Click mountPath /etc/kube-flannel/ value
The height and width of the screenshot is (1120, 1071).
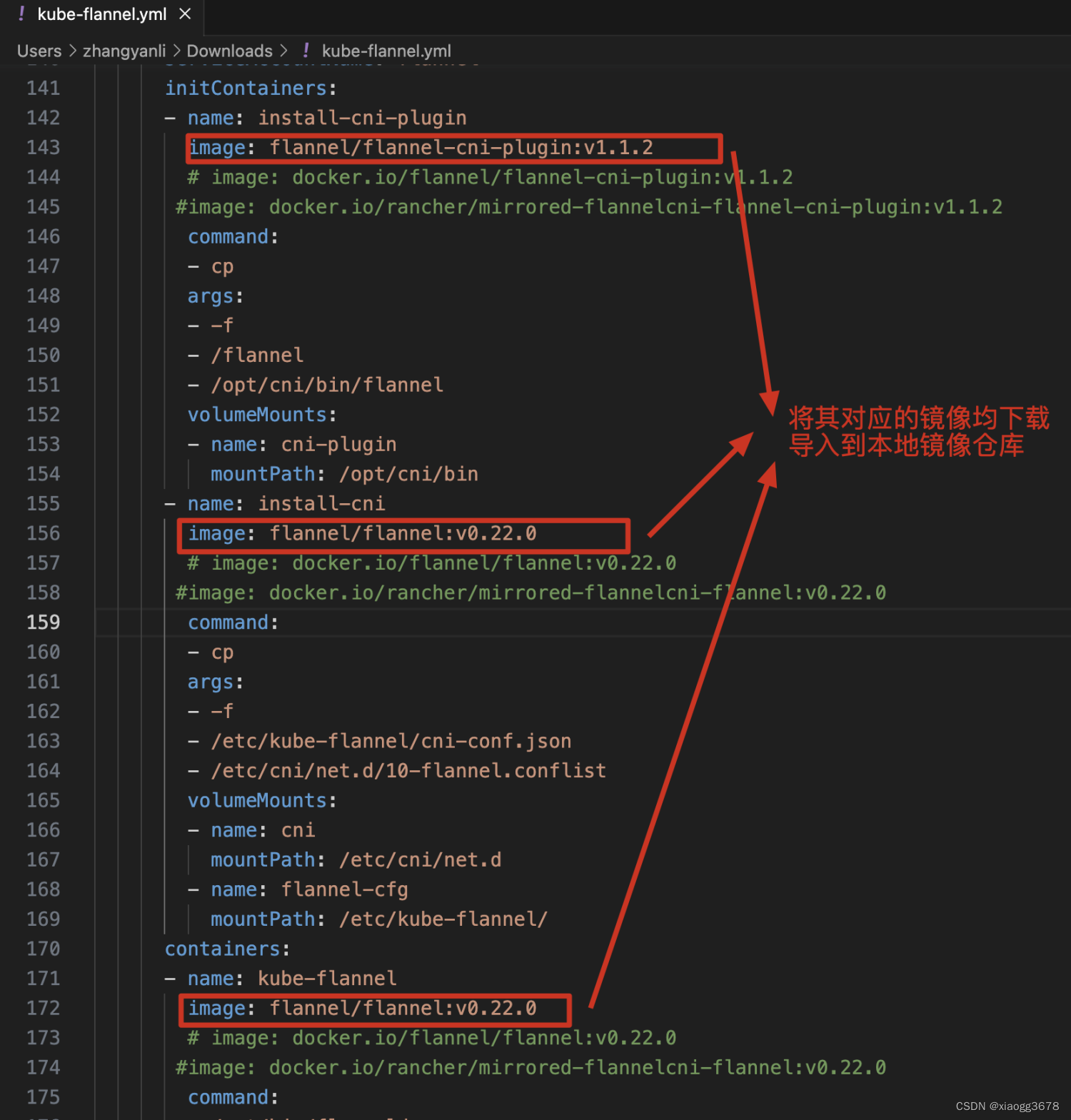click(443, 919)
